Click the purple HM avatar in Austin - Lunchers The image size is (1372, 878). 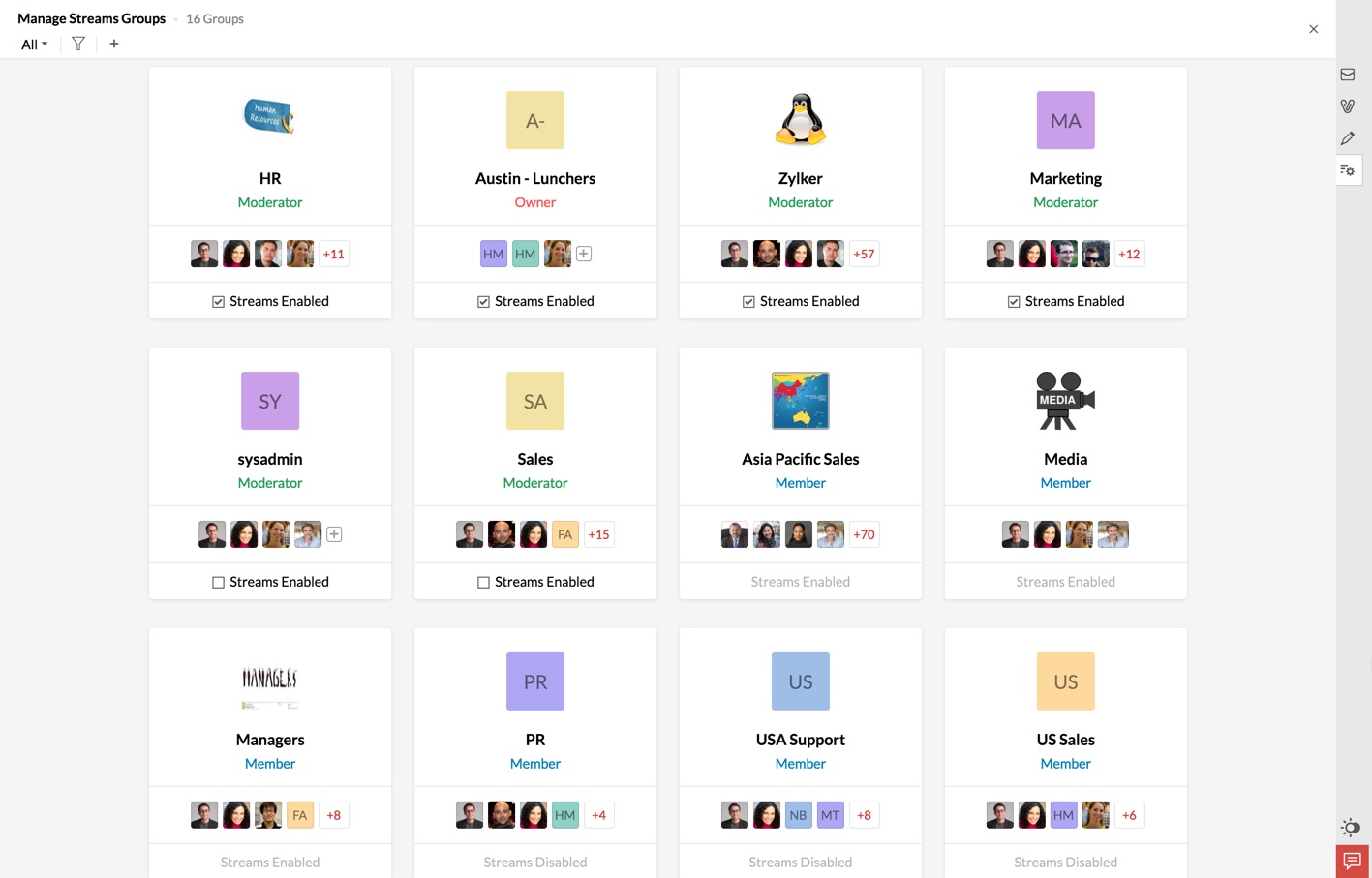click(494, 254)
